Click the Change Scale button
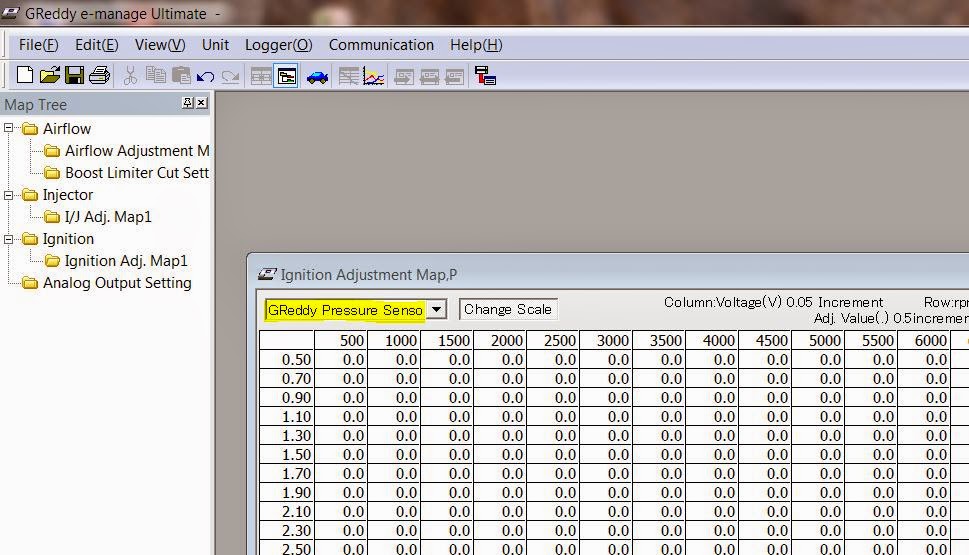This screenshot has width=969, height=555. [508, 310]
